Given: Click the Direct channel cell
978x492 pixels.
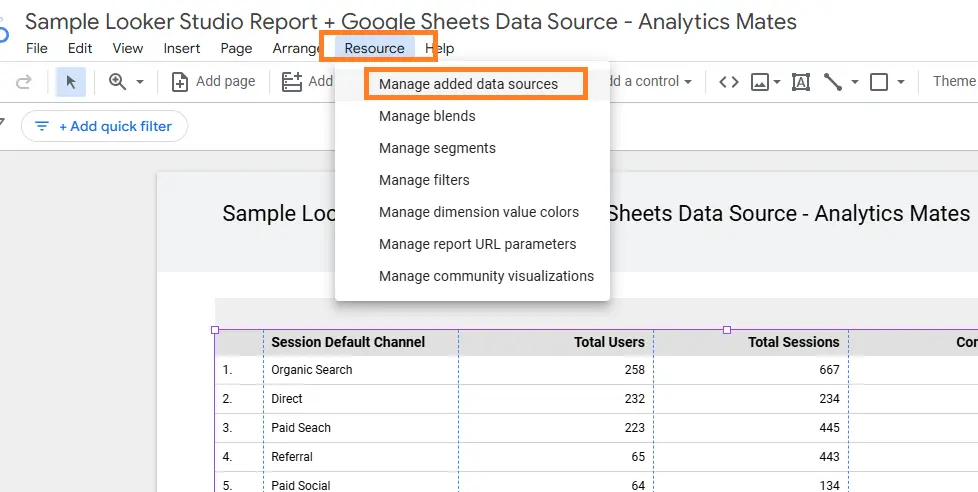Looking at the screenshot, I should 287,398.
